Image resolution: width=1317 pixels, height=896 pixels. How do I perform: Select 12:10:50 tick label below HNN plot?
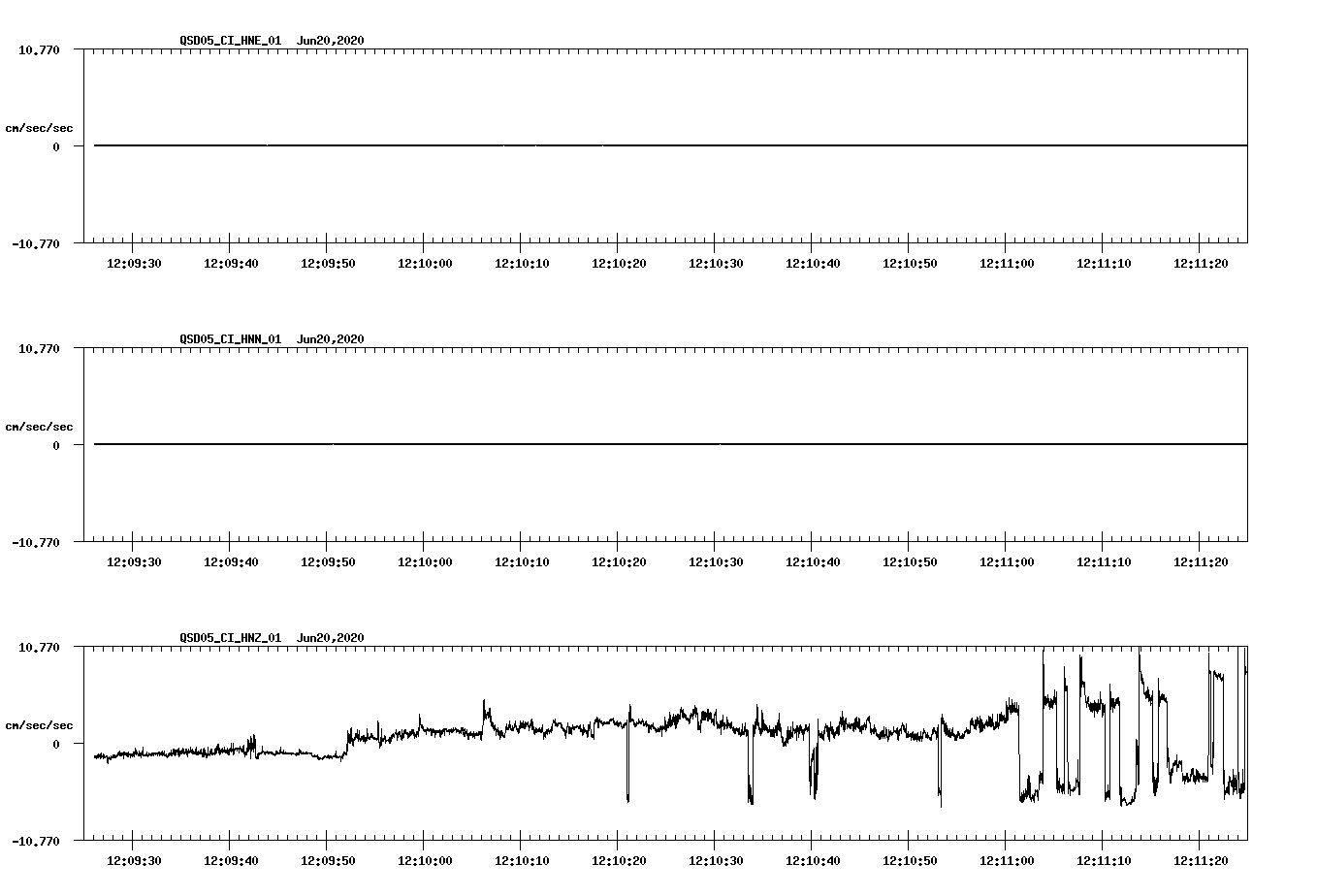910,562
